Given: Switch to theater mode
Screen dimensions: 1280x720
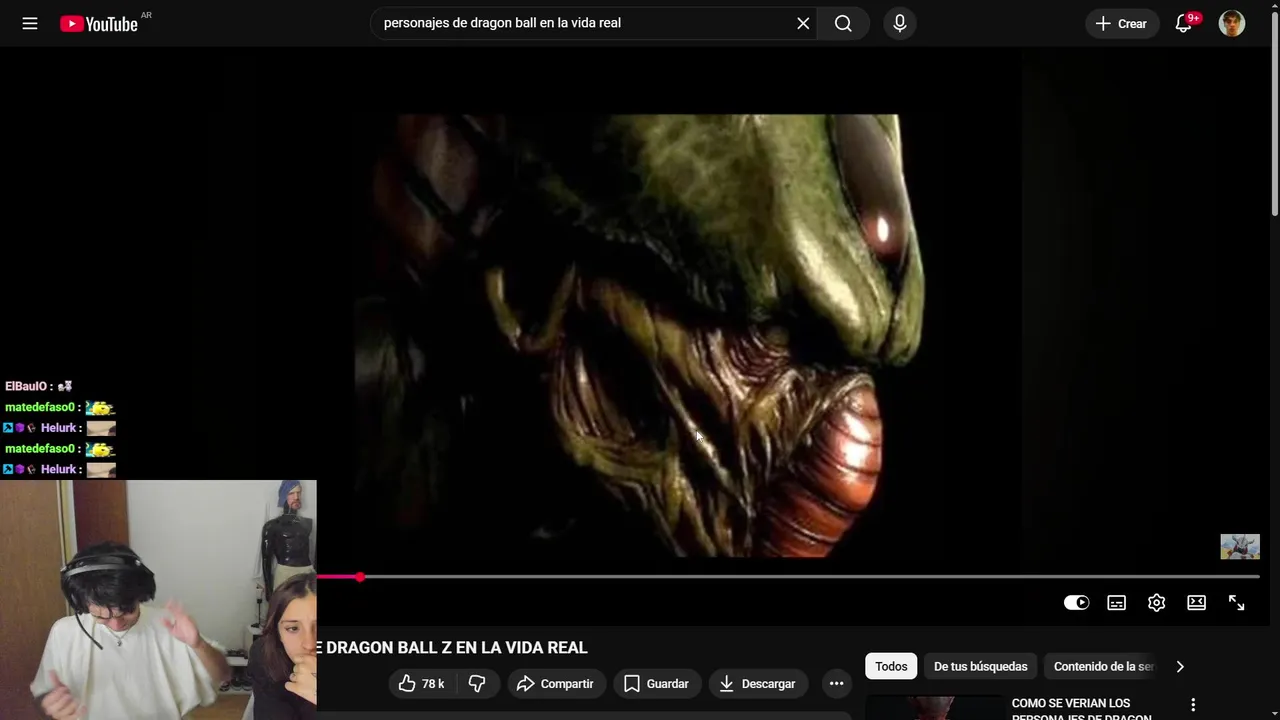Looking at the screenshot, I should (x=1197, y=602).
